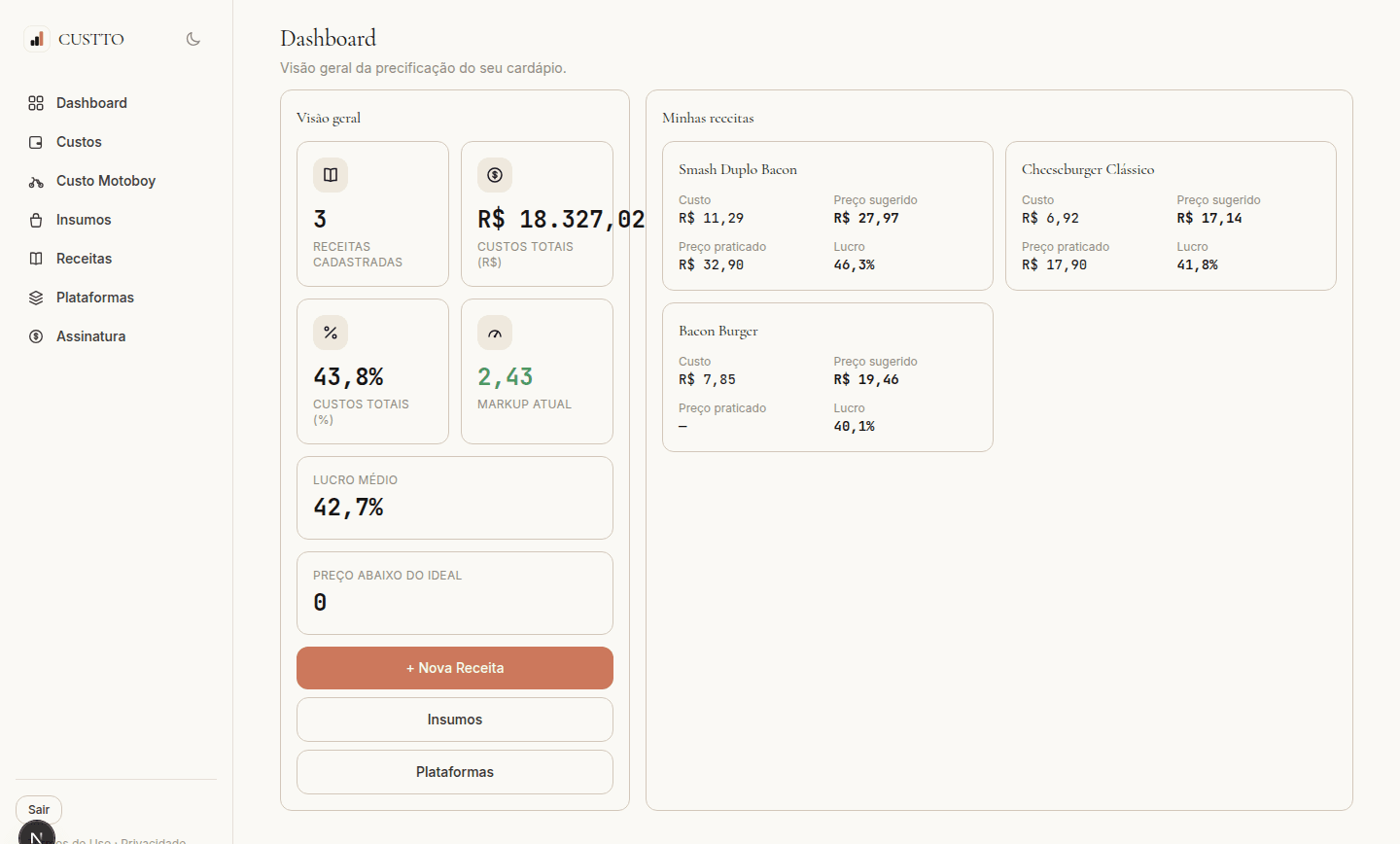Open the Dashboard menu item
This screenshot has width=1400, height=844.
click(x=117, y=103)
